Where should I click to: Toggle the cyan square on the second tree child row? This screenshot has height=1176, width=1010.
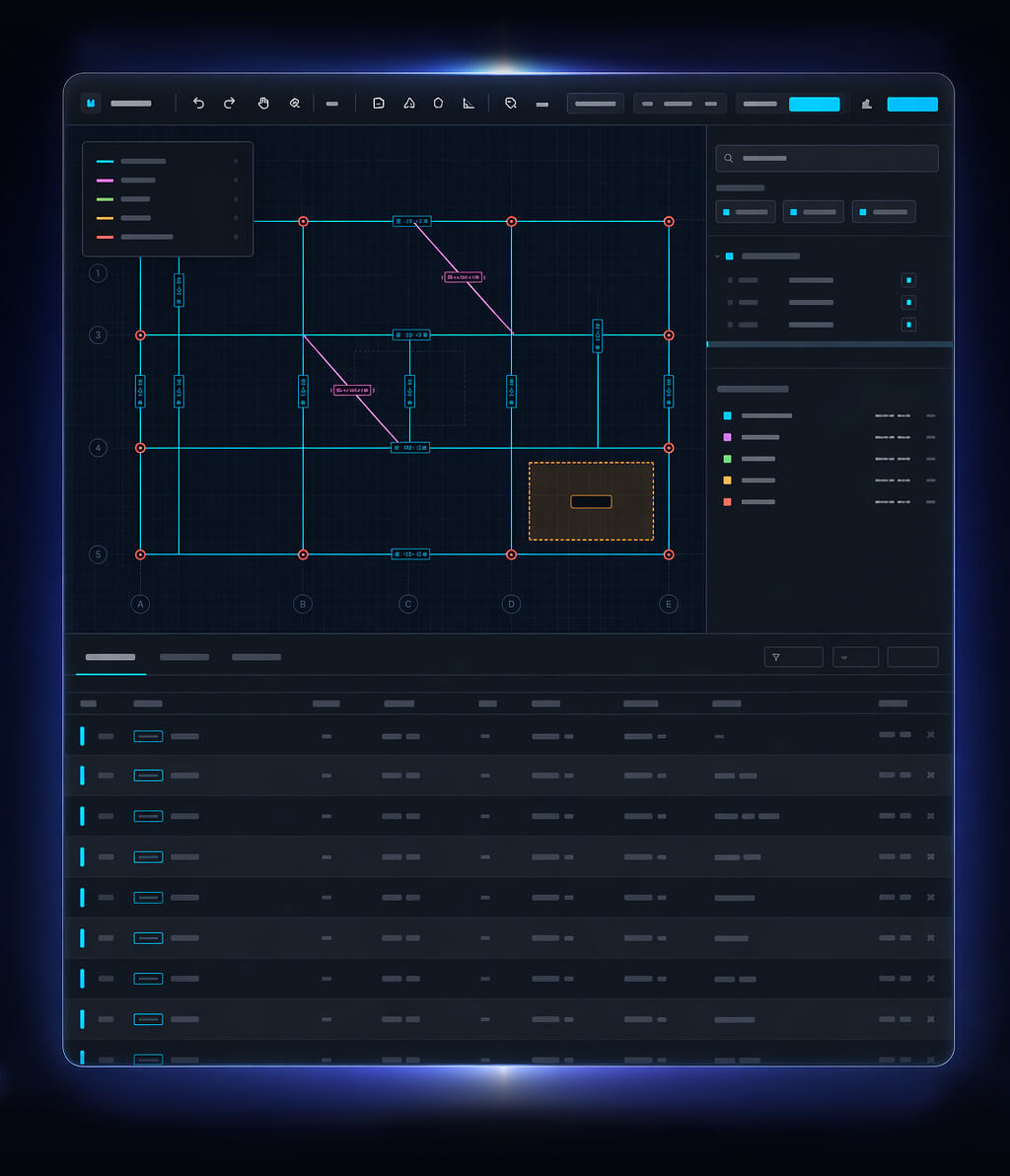[x=908, y=302]
